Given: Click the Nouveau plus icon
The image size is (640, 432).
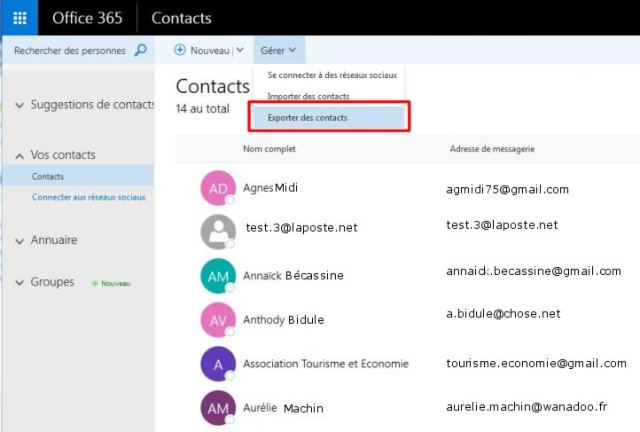Looking at the screenshot, I should click(x=180, y=50).
